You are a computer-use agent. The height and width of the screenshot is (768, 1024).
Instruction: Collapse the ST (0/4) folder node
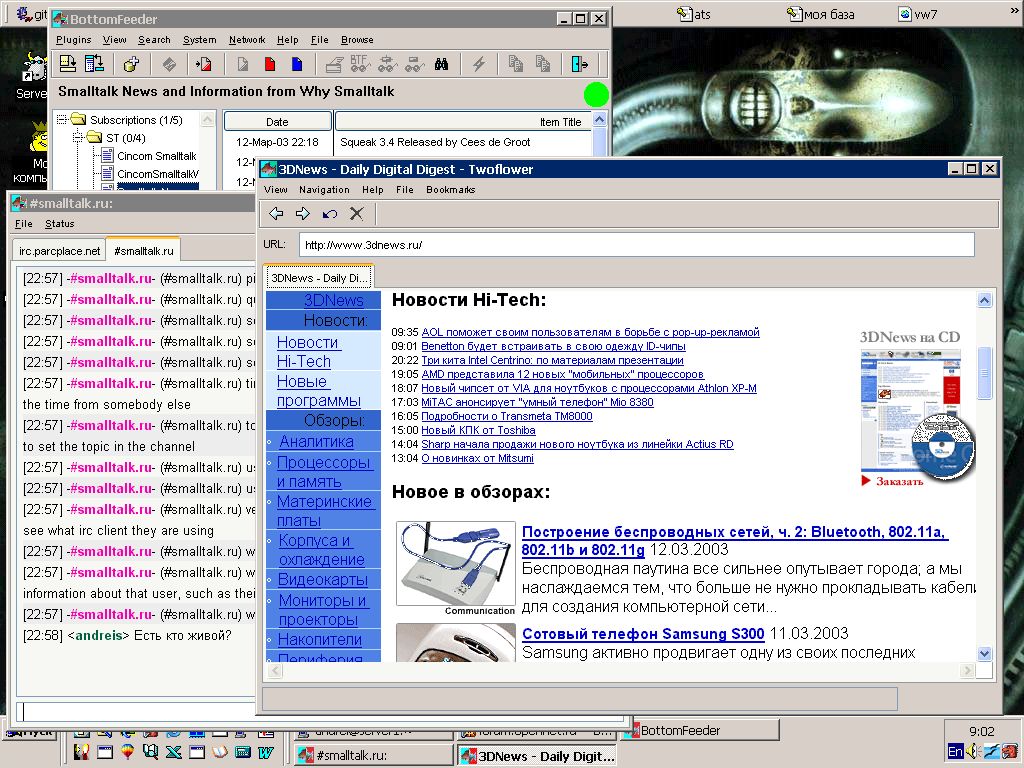[x=78, y=137]
